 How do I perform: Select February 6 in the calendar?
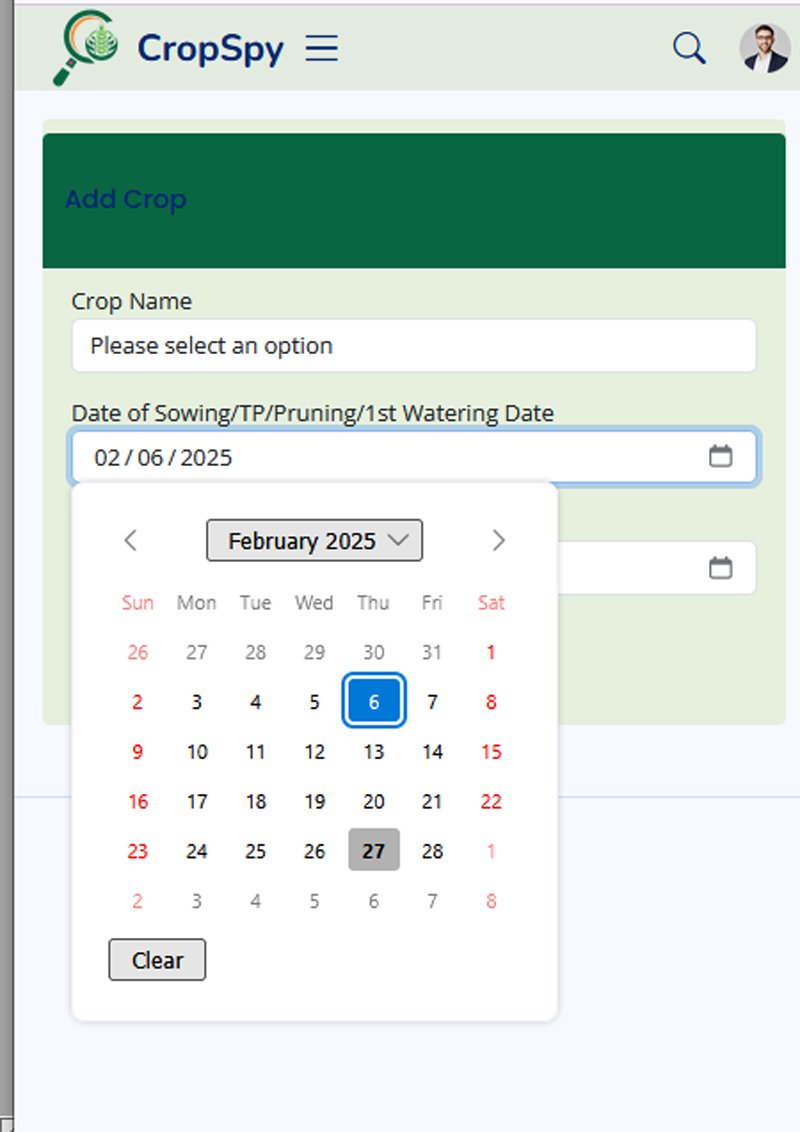coord(373,701)
